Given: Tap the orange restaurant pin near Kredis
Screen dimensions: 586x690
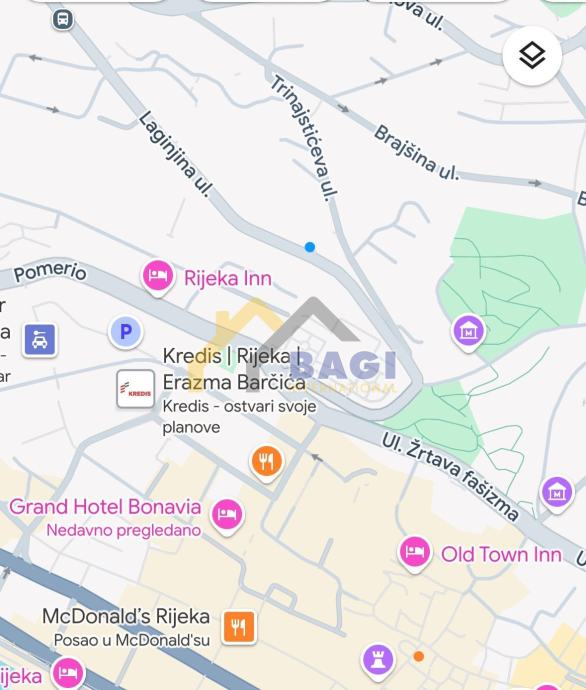Looking at the screenshot, I should click(x=266, y=463).
